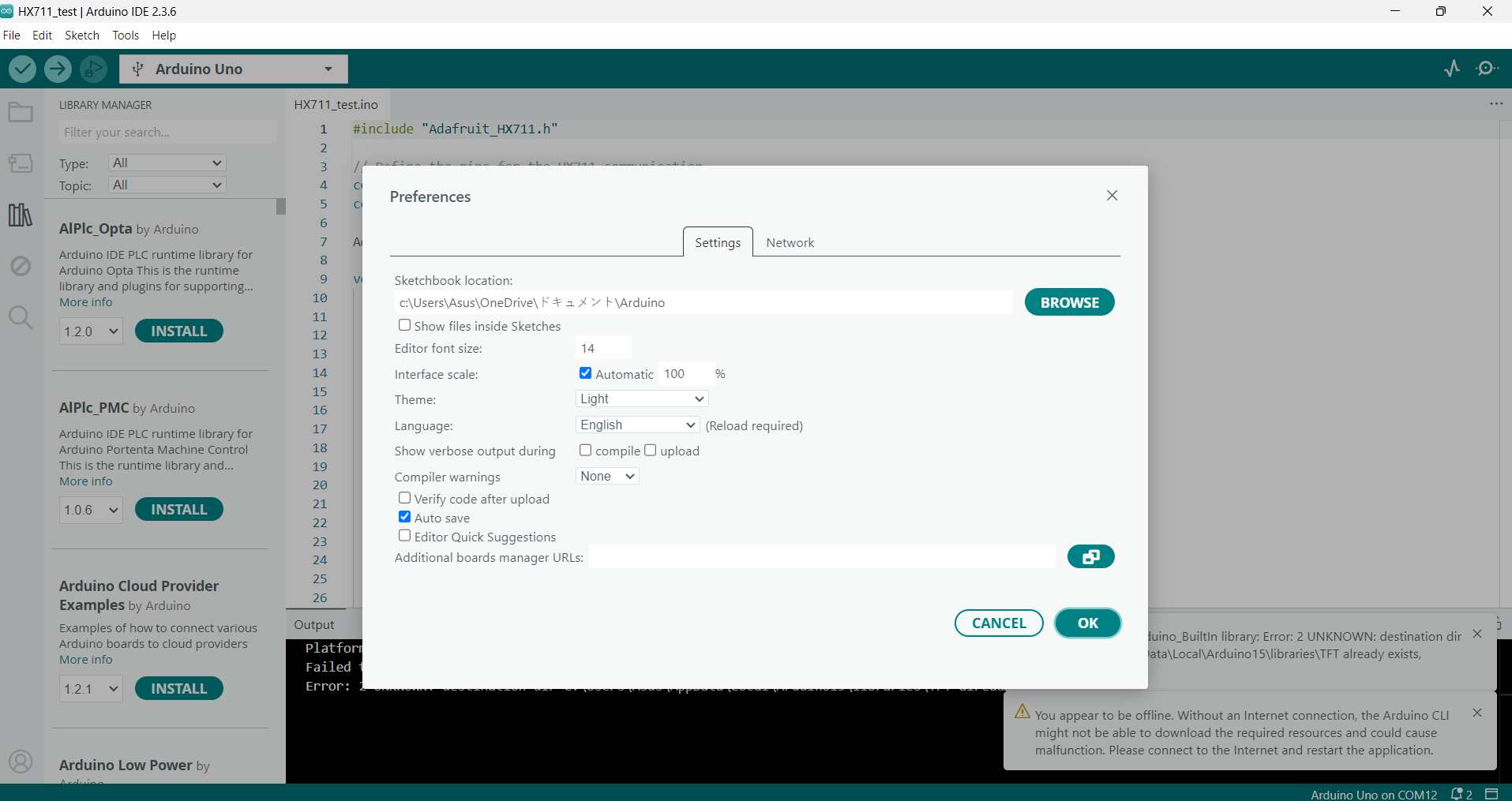The height and width of the screenshot is (801, 1512).
Task: Click the Interface scale percent field
Action: coord(685,374)
